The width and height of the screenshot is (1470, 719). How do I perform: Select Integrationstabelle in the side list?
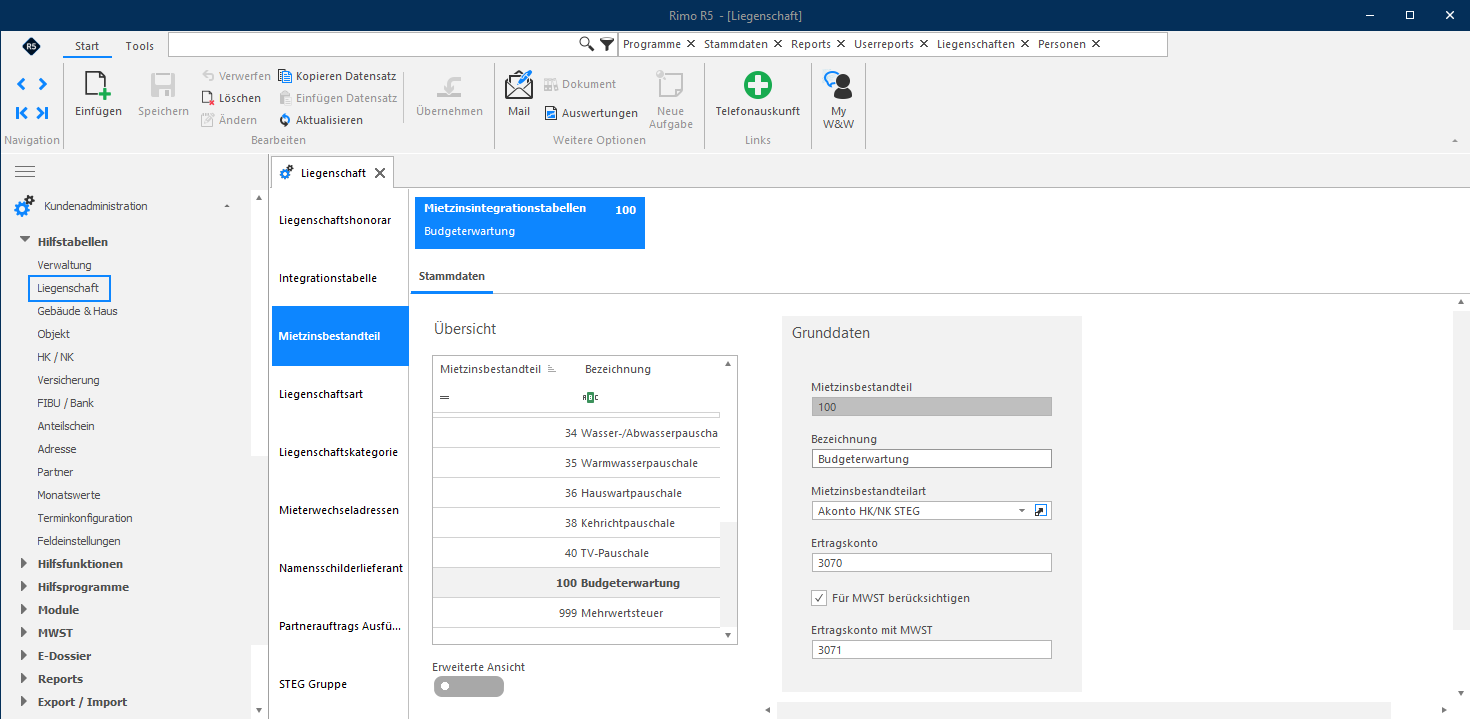340,278
